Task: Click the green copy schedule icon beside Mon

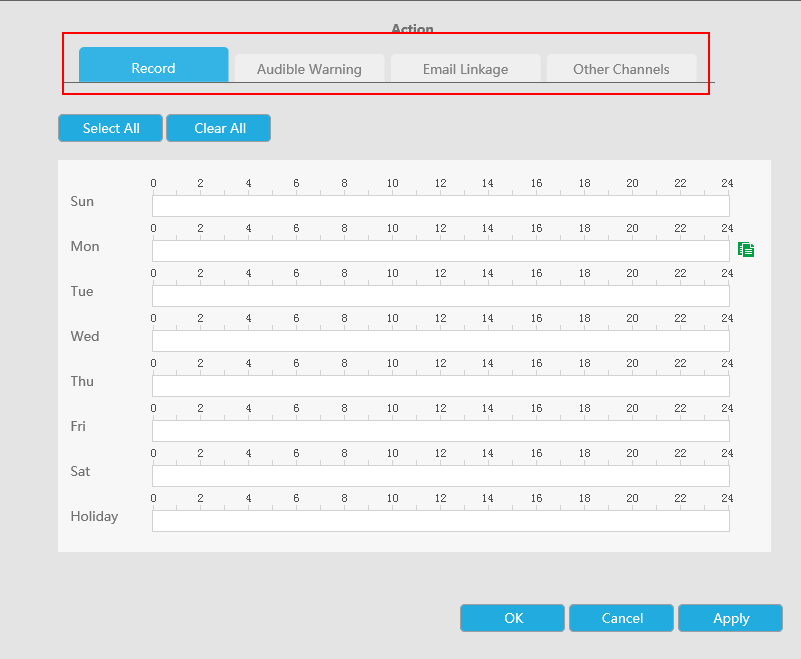Action: (x=746, y=249)
